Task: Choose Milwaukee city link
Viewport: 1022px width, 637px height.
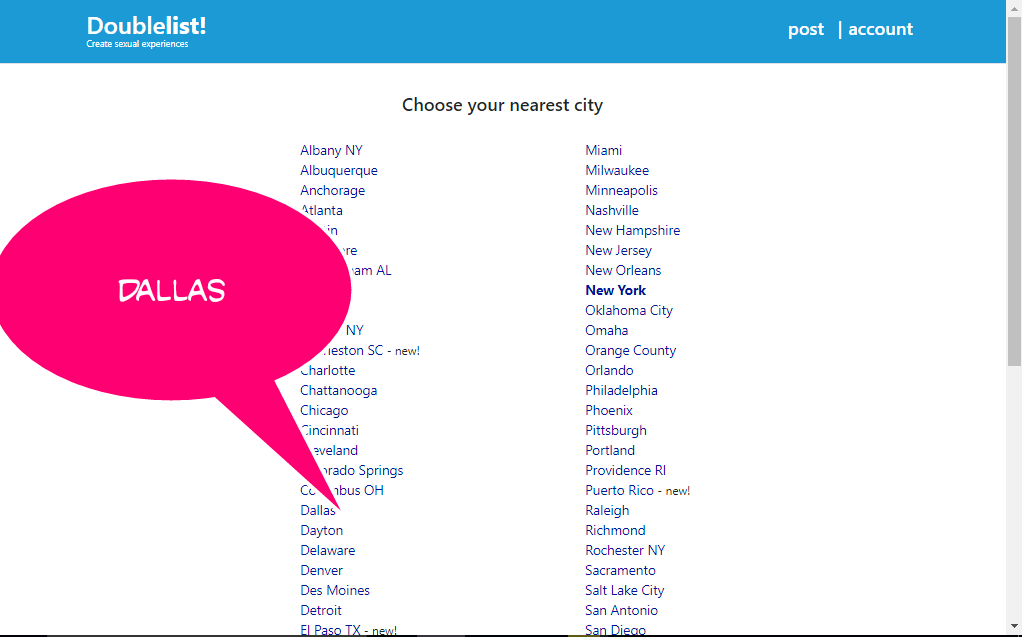Action: 617,171
